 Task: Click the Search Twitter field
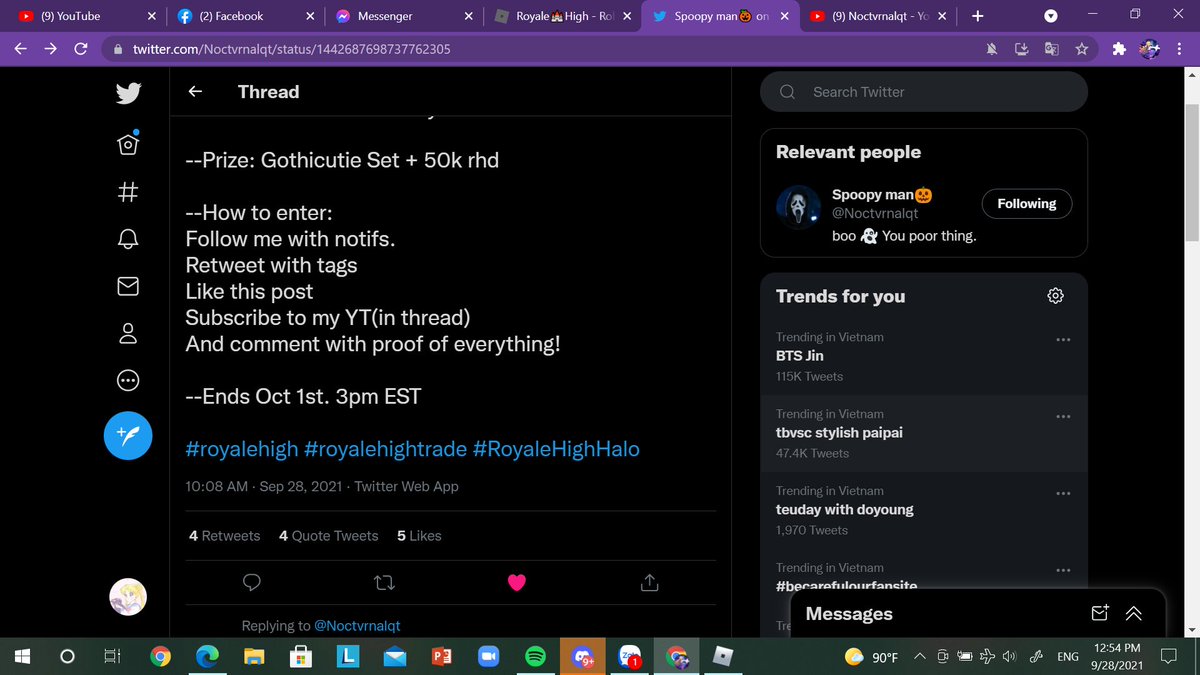coord(923,92)
